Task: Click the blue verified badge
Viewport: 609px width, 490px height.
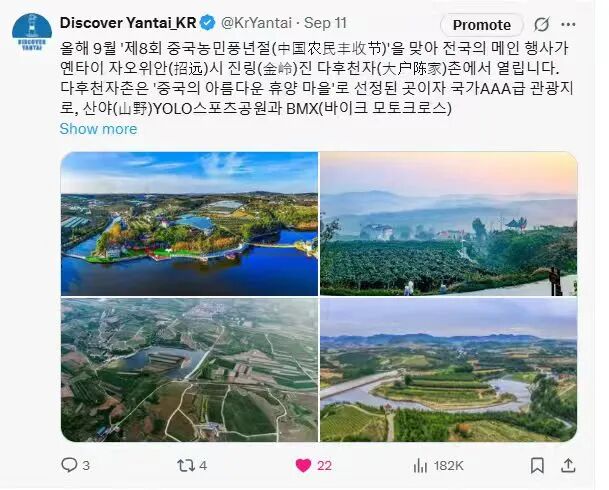Action: (207, 23)
